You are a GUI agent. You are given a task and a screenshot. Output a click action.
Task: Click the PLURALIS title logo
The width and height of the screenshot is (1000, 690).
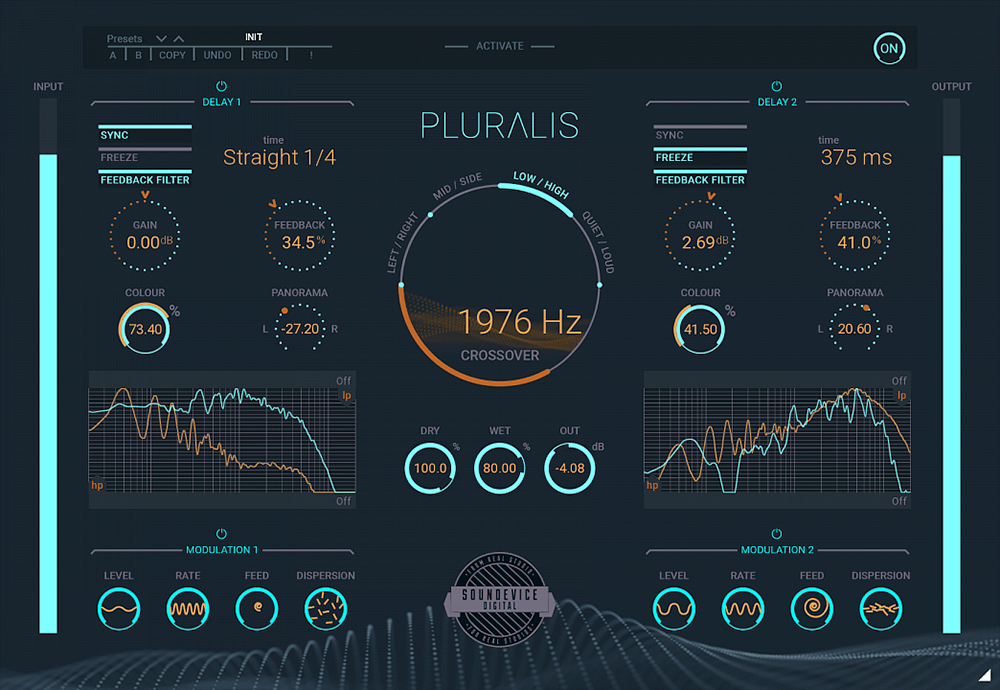click(x=500, y=125)
